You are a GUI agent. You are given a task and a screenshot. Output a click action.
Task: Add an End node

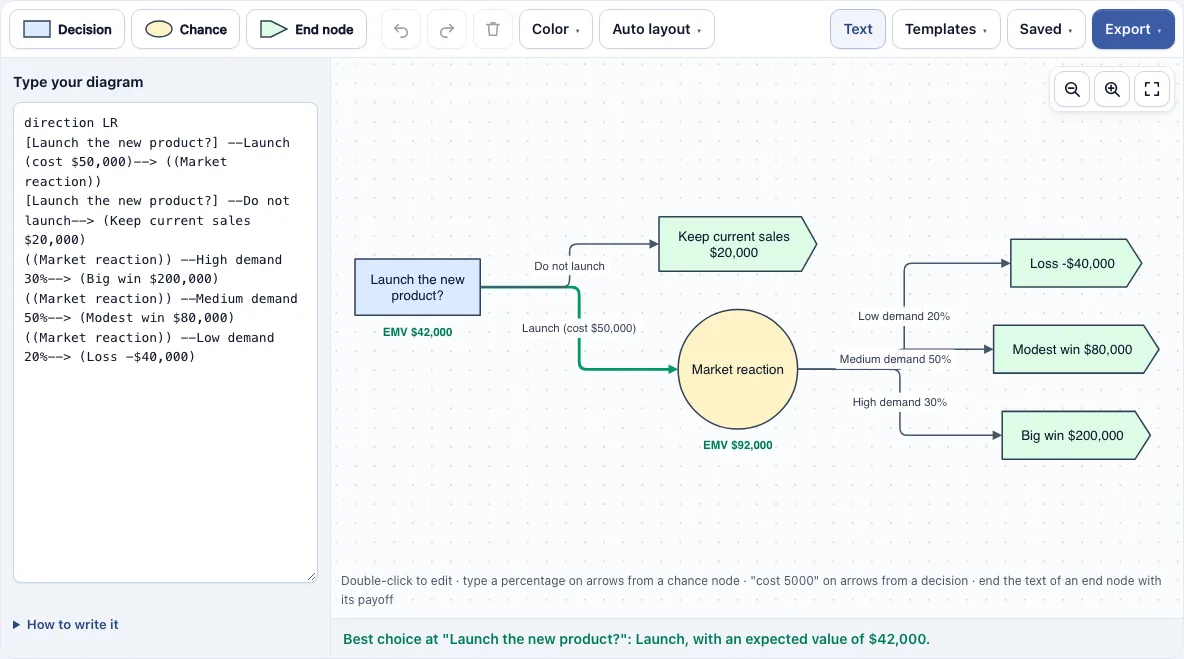[307, 29]
